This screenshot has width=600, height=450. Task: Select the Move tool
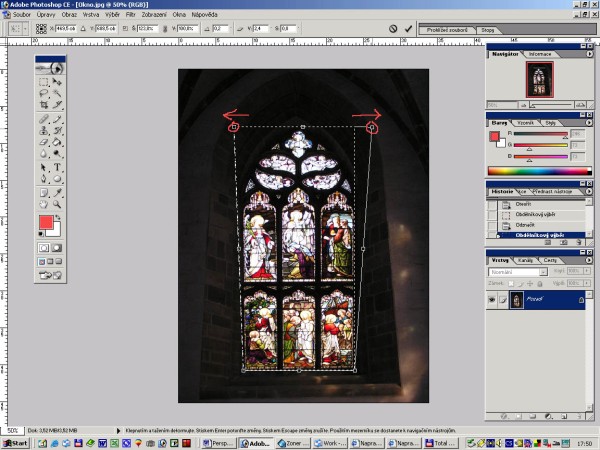(x=58, y=80)
